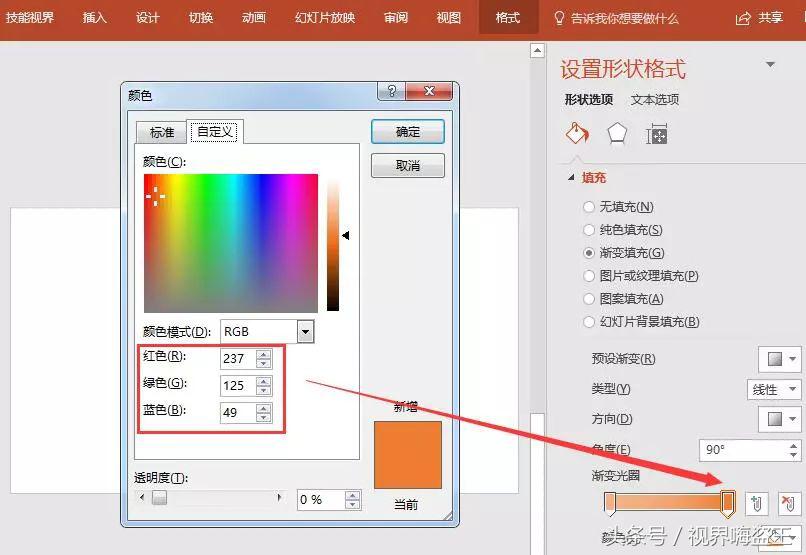Confirm color with the OK button
Viewport: 806px width, 555px height.
(408, 132)
